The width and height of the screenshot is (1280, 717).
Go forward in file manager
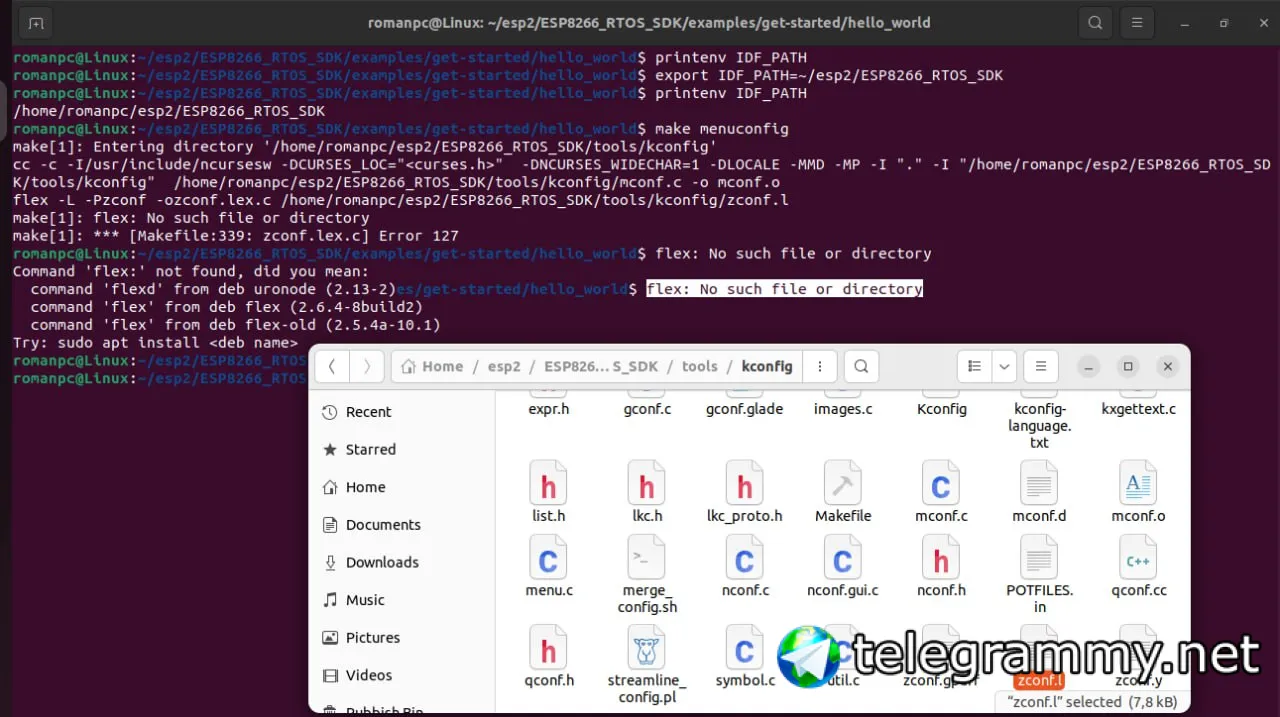click(x=367, y=366)
